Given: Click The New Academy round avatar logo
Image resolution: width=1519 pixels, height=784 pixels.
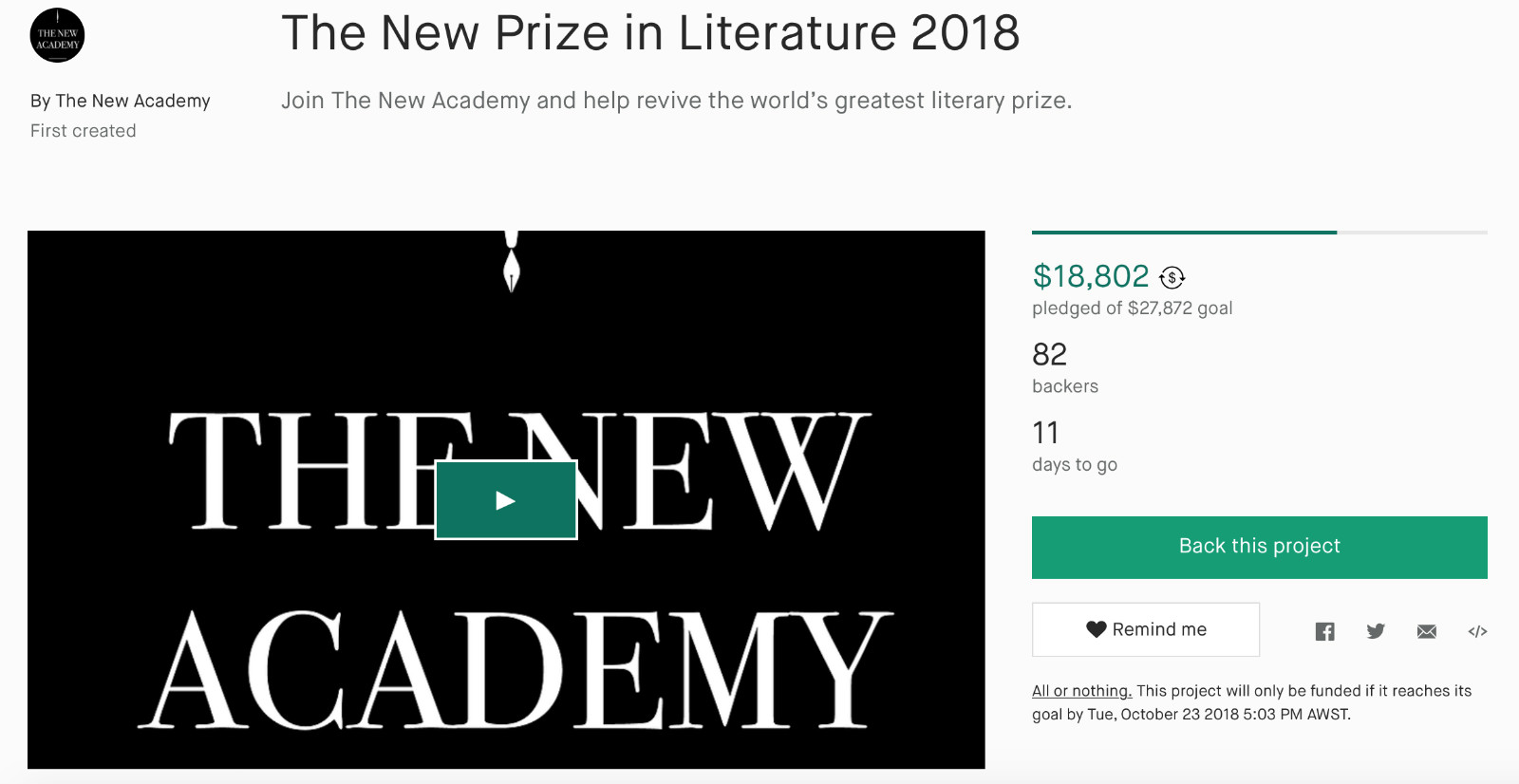Looking at the screenshot, I should 57,36.
